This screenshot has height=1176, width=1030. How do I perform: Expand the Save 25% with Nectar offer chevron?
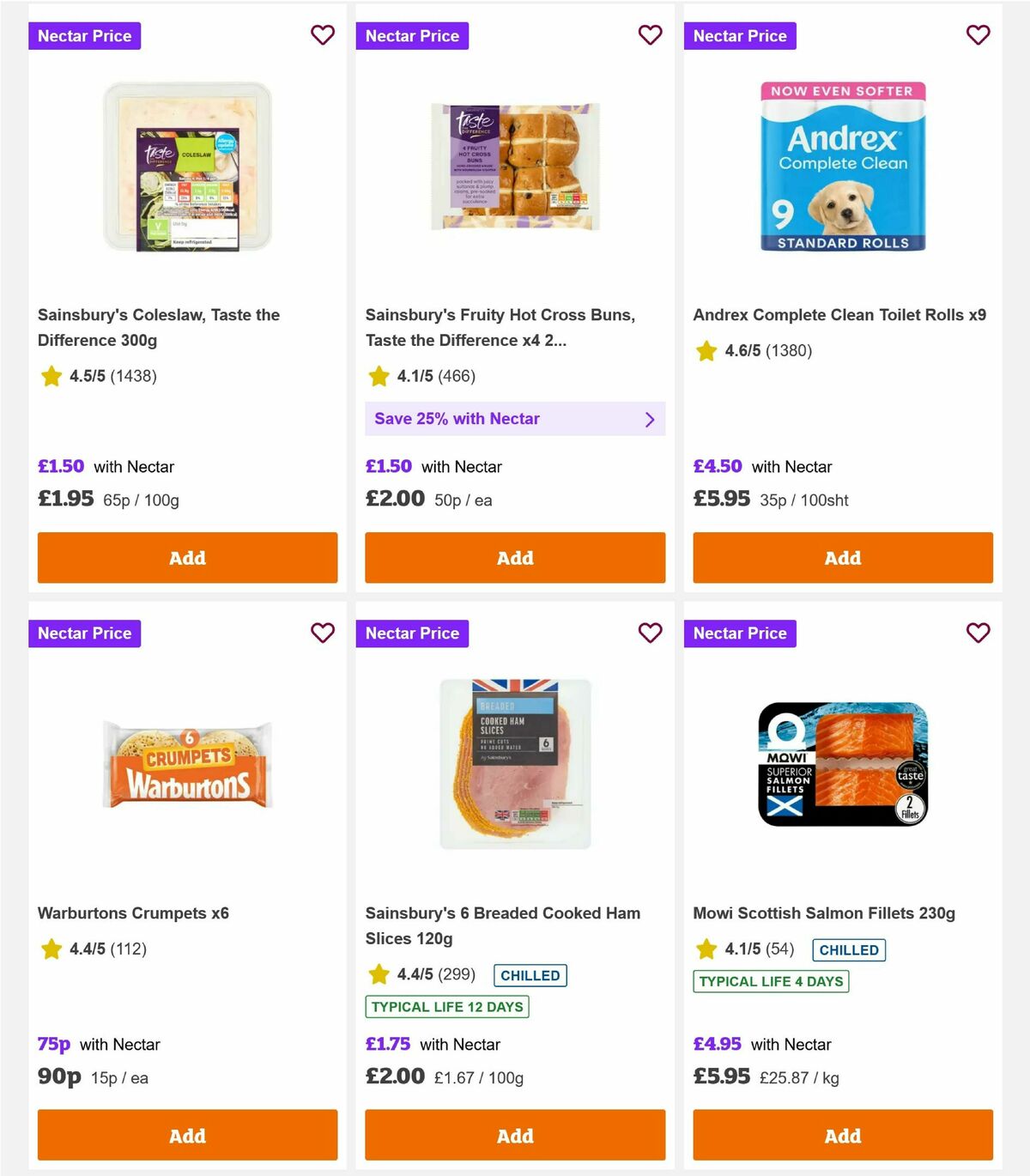pos(650,419)
